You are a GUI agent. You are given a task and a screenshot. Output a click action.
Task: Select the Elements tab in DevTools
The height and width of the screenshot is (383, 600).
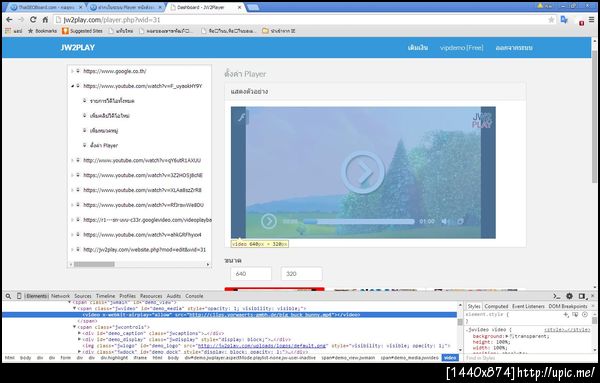[36, 296]
